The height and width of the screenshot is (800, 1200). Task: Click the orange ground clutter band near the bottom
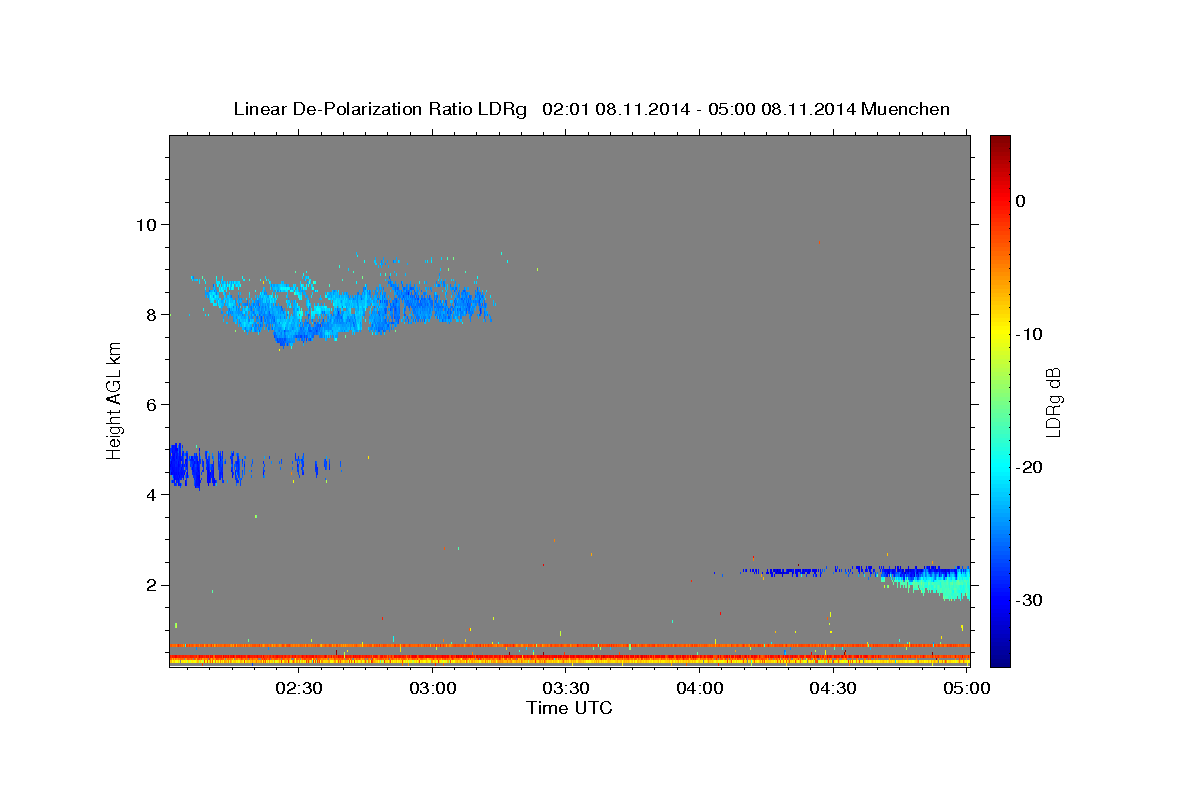pos(569,646)
